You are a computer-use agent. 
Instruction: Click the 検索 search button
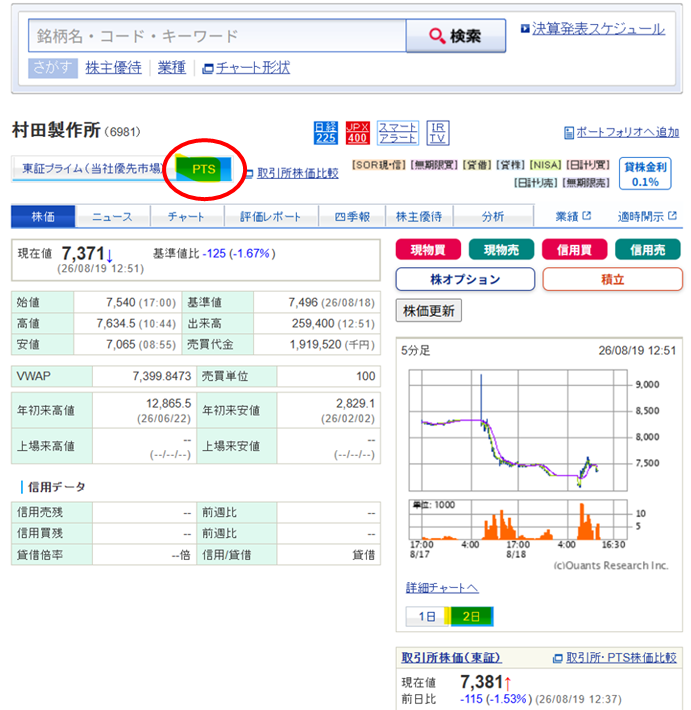tap(456, 36)
